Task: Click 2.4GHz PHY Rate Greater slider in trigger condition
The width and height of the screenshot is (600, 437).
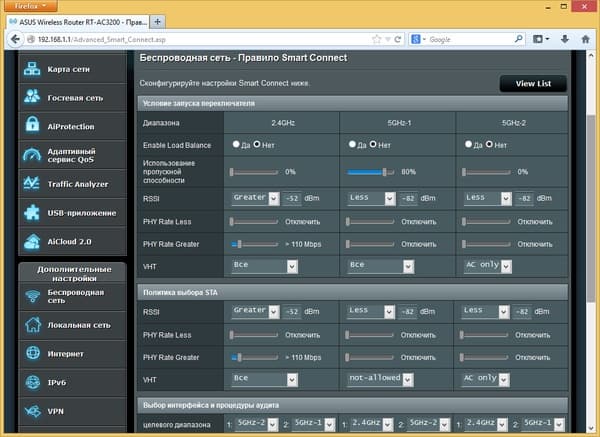Action: [x=254, y=244]
